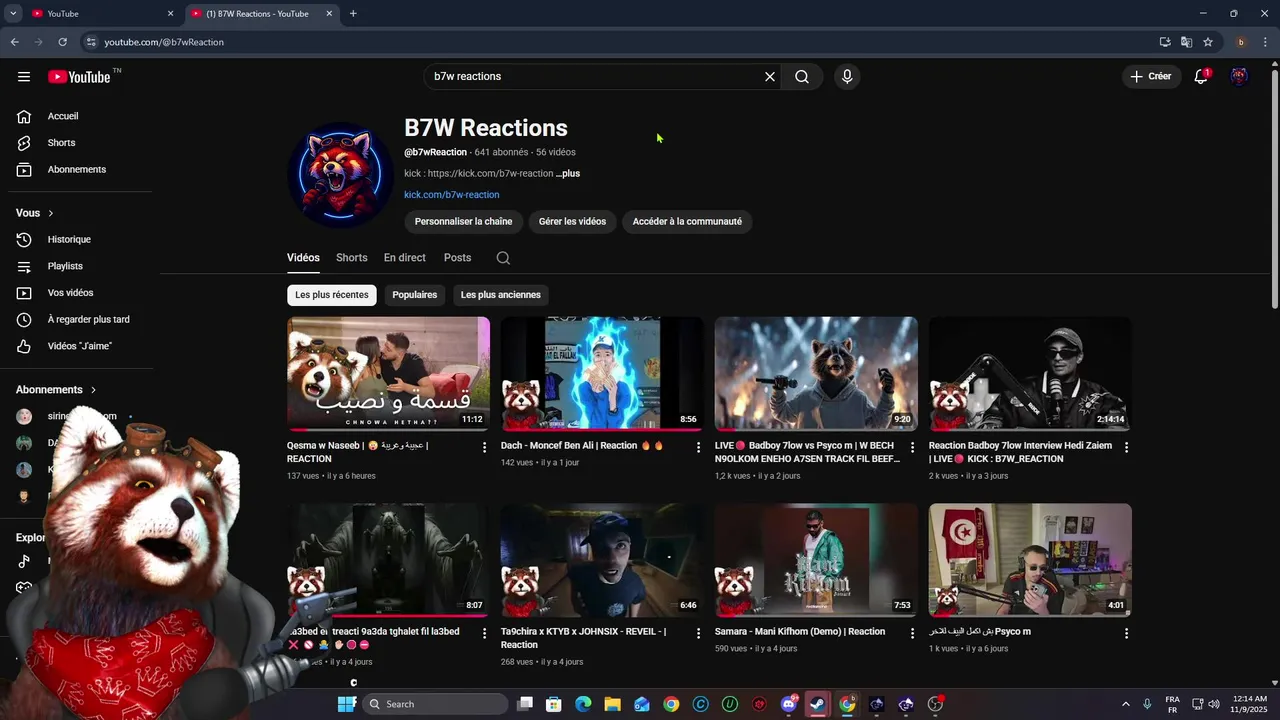The height and width of the screenshot is (720, 1280).
Task: Expand the 'Abonnements' section chevron
Action: click(94, 390)
